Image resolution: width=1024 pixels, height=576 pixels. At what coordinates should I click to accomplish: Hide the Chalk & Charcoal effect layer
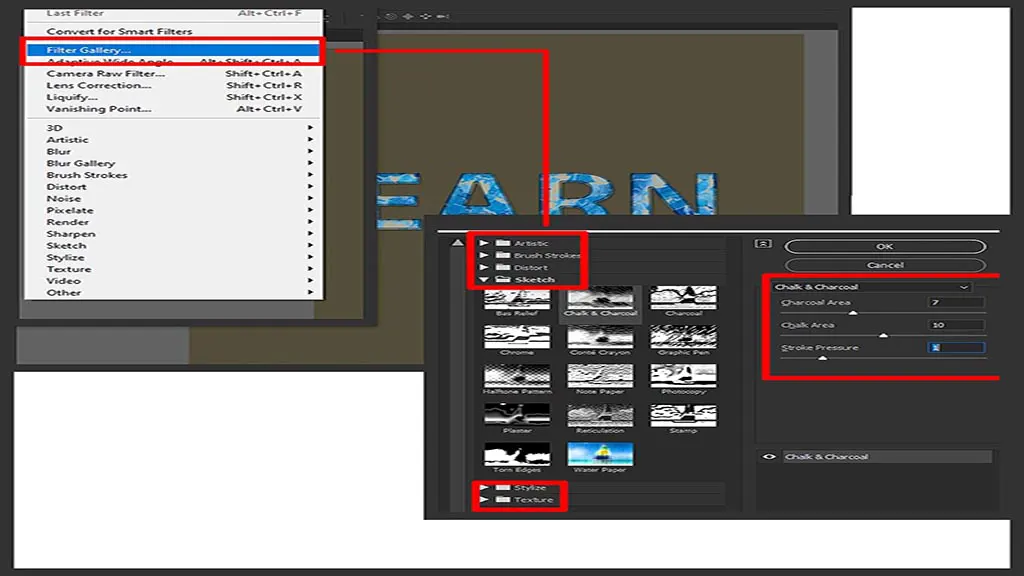pos(769,456)
